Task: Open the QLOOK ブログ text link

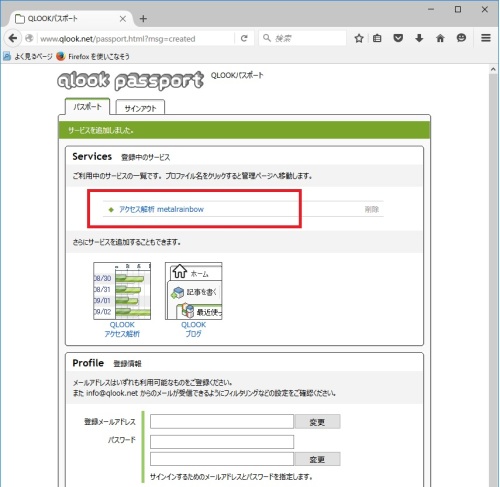Action: 194,329
